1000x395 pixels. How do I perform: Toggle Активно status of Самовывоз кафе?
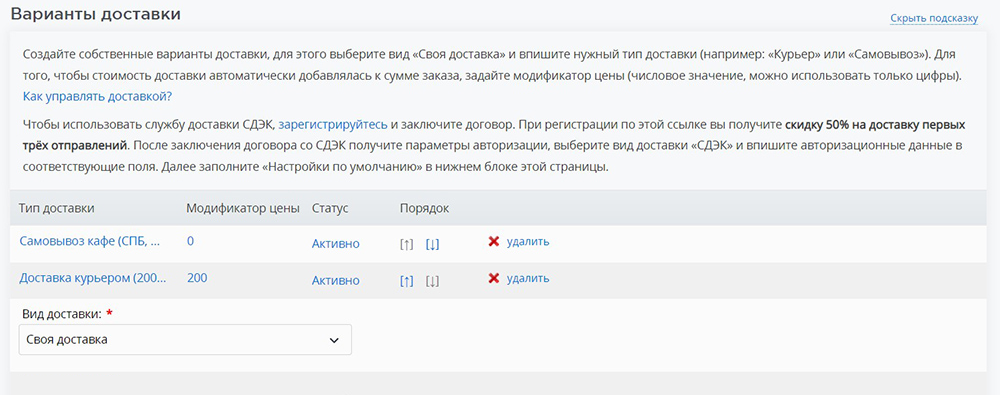click(x=335, y=244)
